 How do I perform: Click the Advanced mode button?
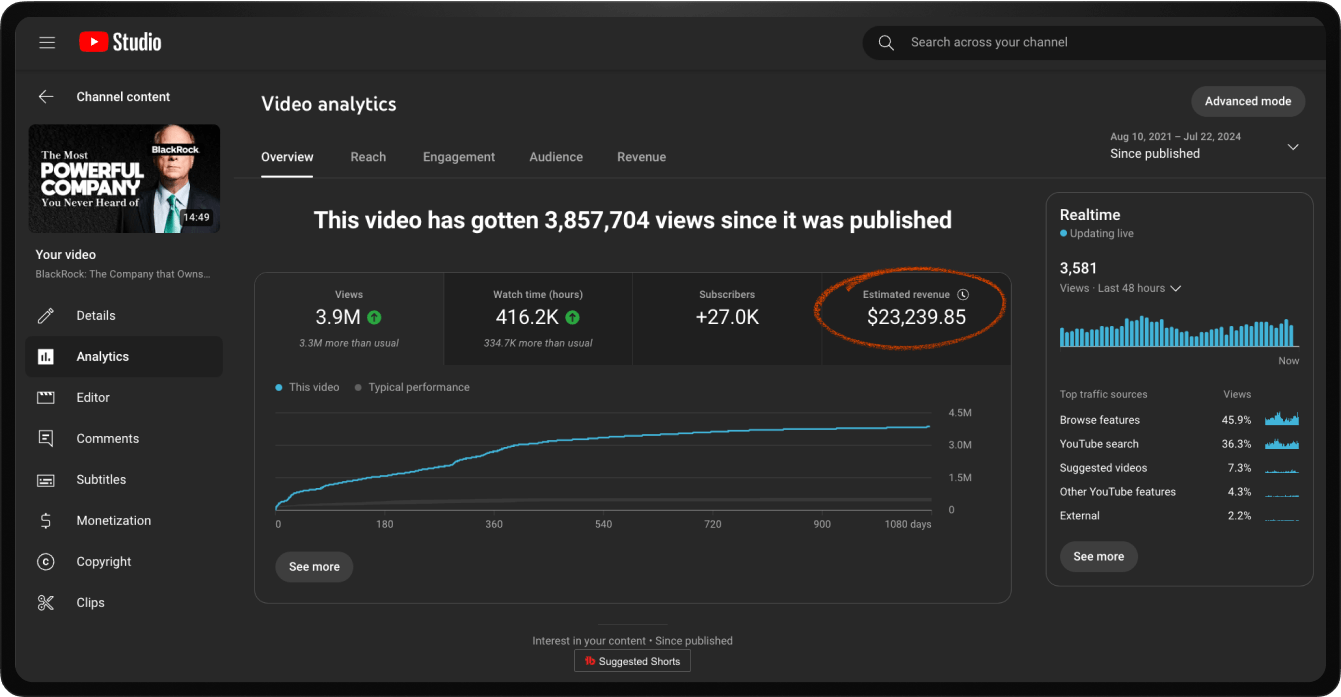click(1248, 101)
